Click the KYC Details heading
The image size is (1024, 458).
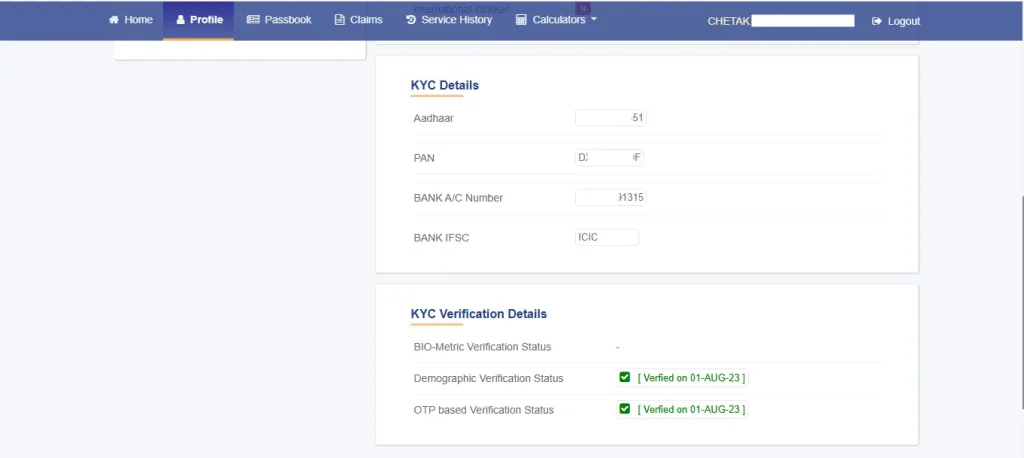click(x=445, y=85)
